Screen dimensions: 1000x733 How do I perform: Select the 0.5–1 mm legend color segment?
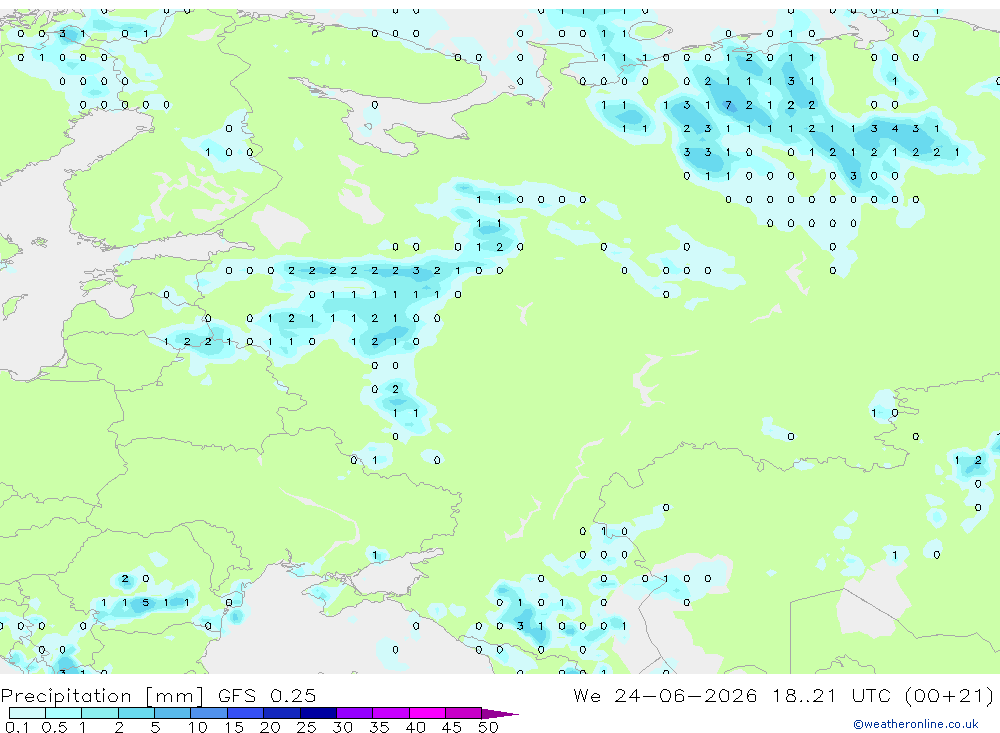(x=64, y=713)
